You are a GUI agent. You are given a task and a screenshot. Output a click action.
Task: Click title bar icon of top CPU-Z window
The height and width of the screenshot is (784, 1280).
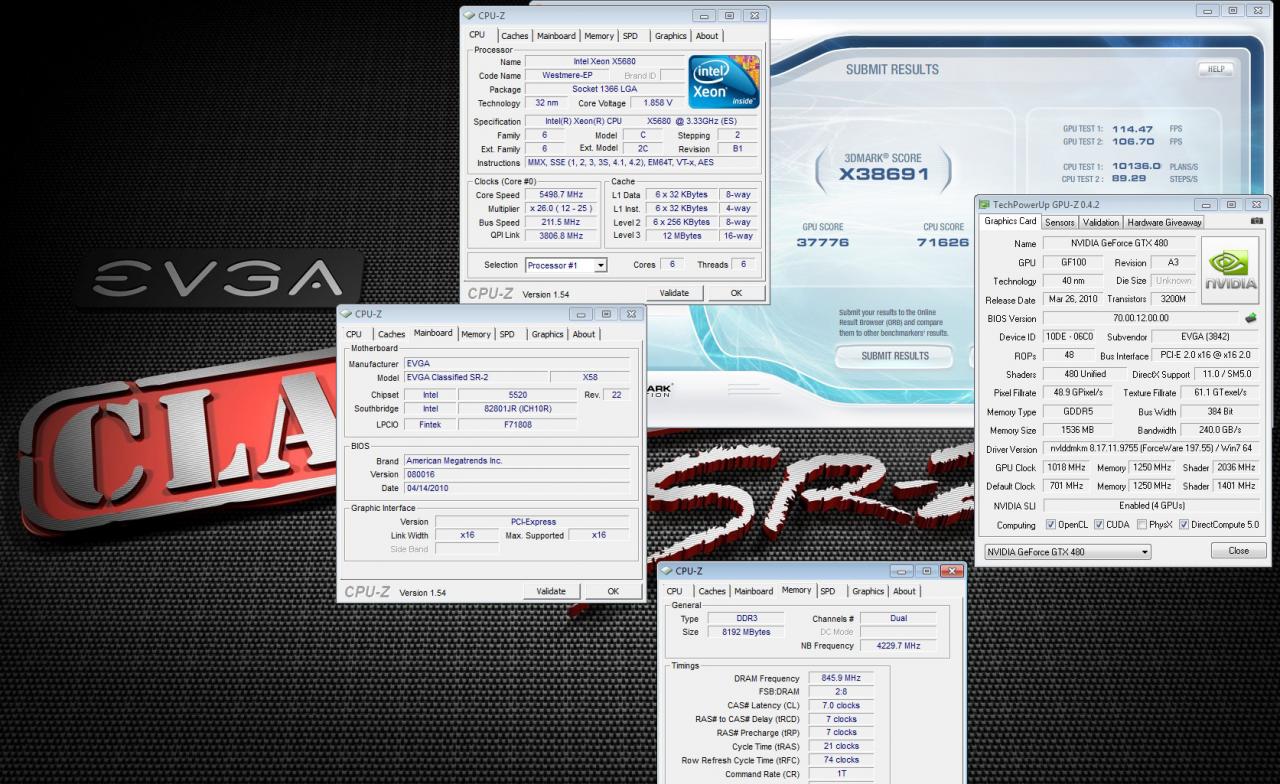469,15
